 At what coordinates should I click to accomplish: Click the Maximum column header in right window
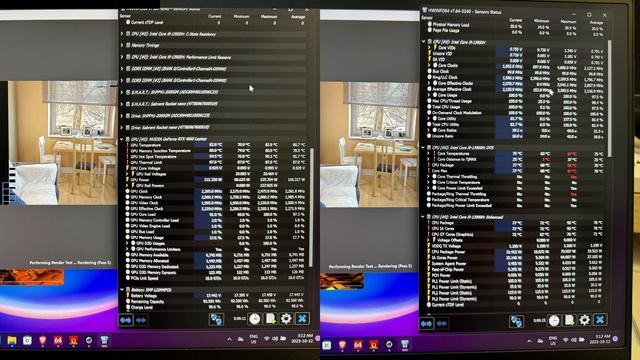point(568,21)
